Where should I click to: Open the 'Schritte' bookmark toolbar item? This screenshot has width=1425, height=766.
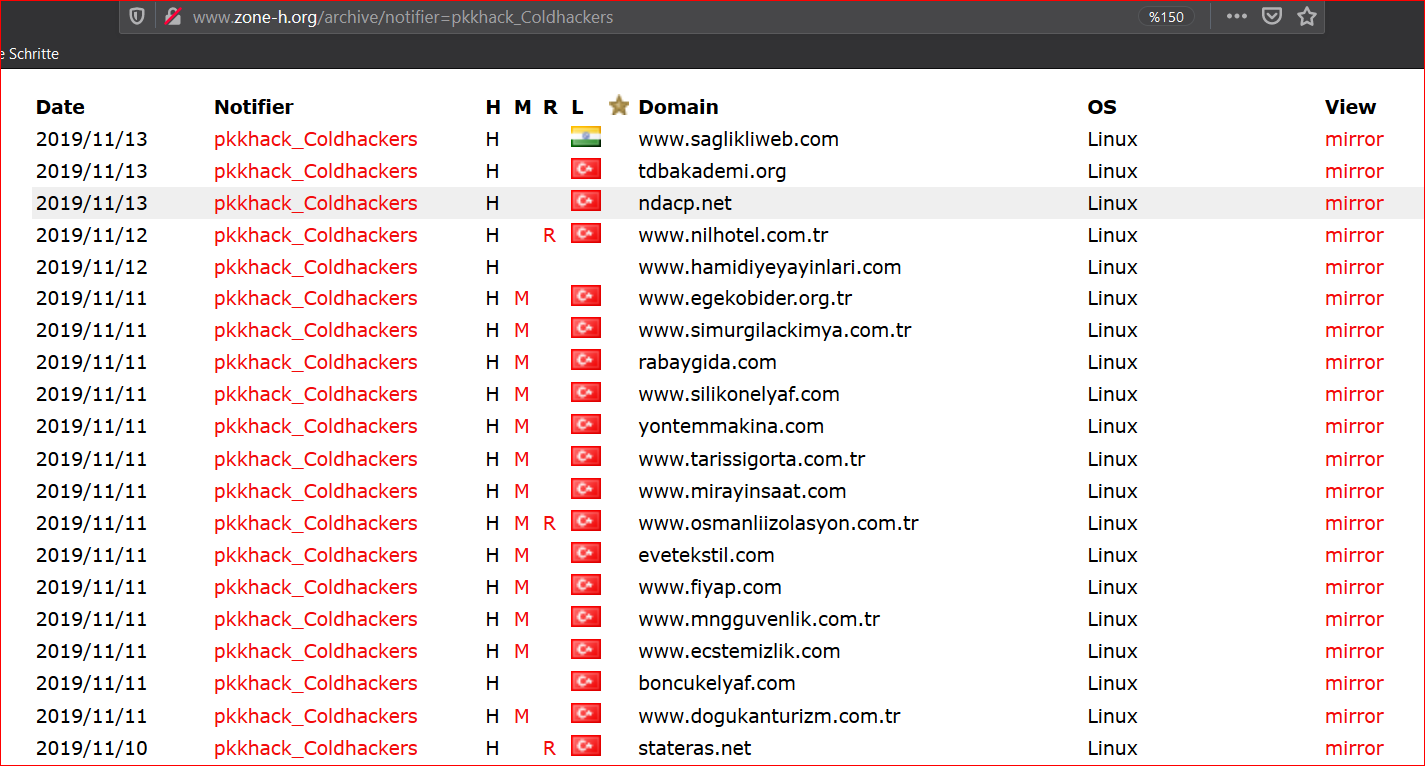(32, 54)
